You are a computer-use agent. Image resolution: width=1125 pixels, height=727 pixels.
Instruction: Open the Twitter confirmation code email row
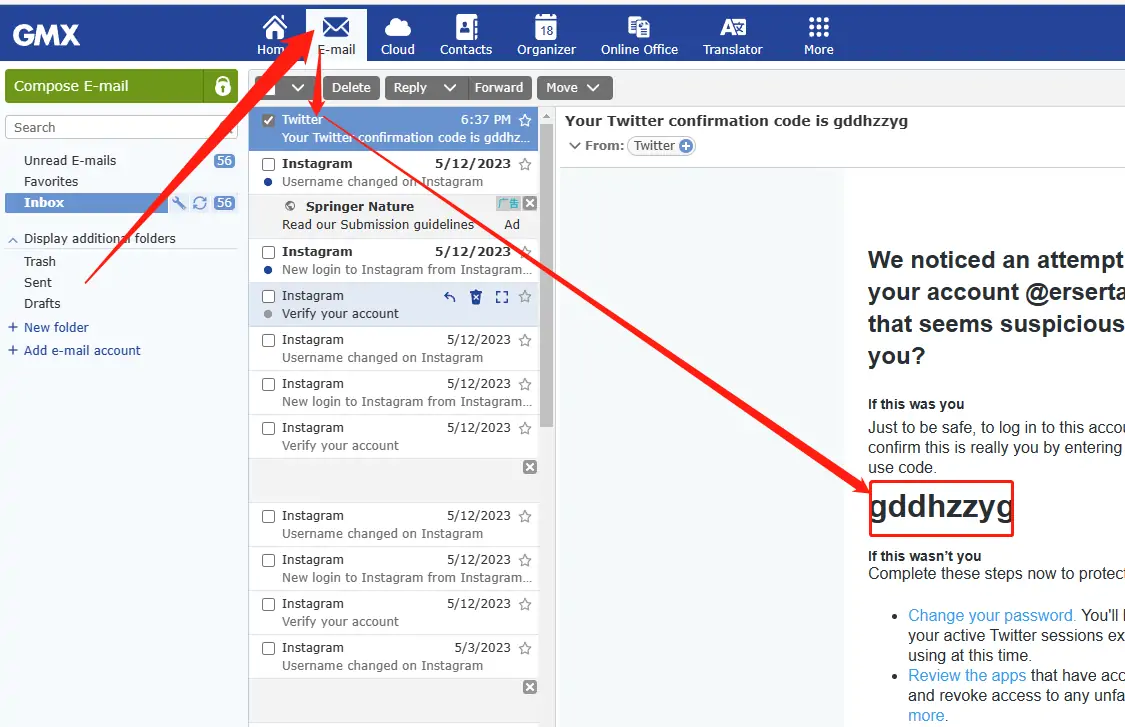[x=393, y=128]
